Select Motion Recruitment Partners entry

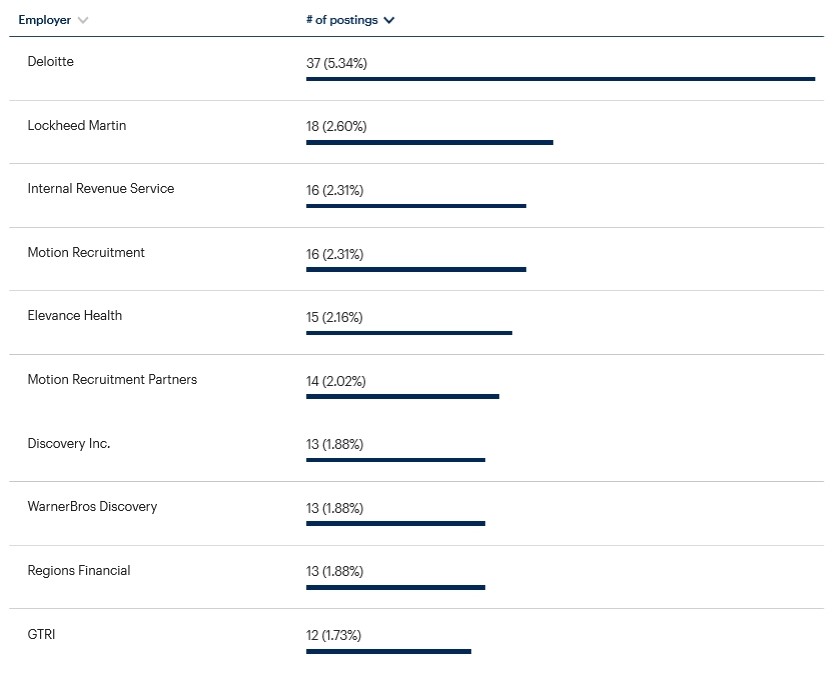click(112, 379)
